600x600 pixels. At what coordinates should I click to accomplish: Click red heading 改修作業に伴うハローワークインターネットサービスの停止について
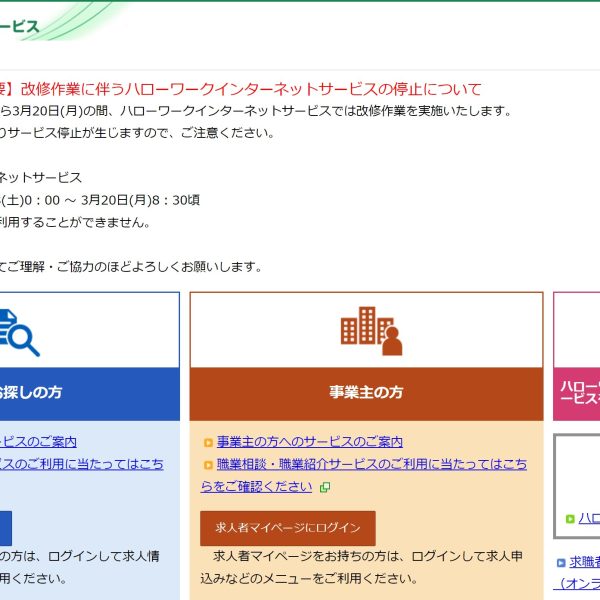(x=251, y=89)
